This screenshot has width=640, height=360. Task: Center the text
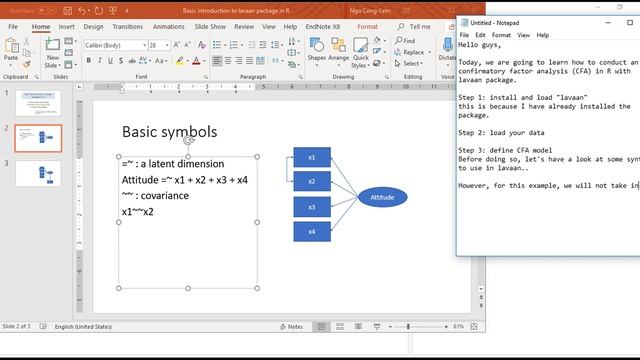[228, 61]
